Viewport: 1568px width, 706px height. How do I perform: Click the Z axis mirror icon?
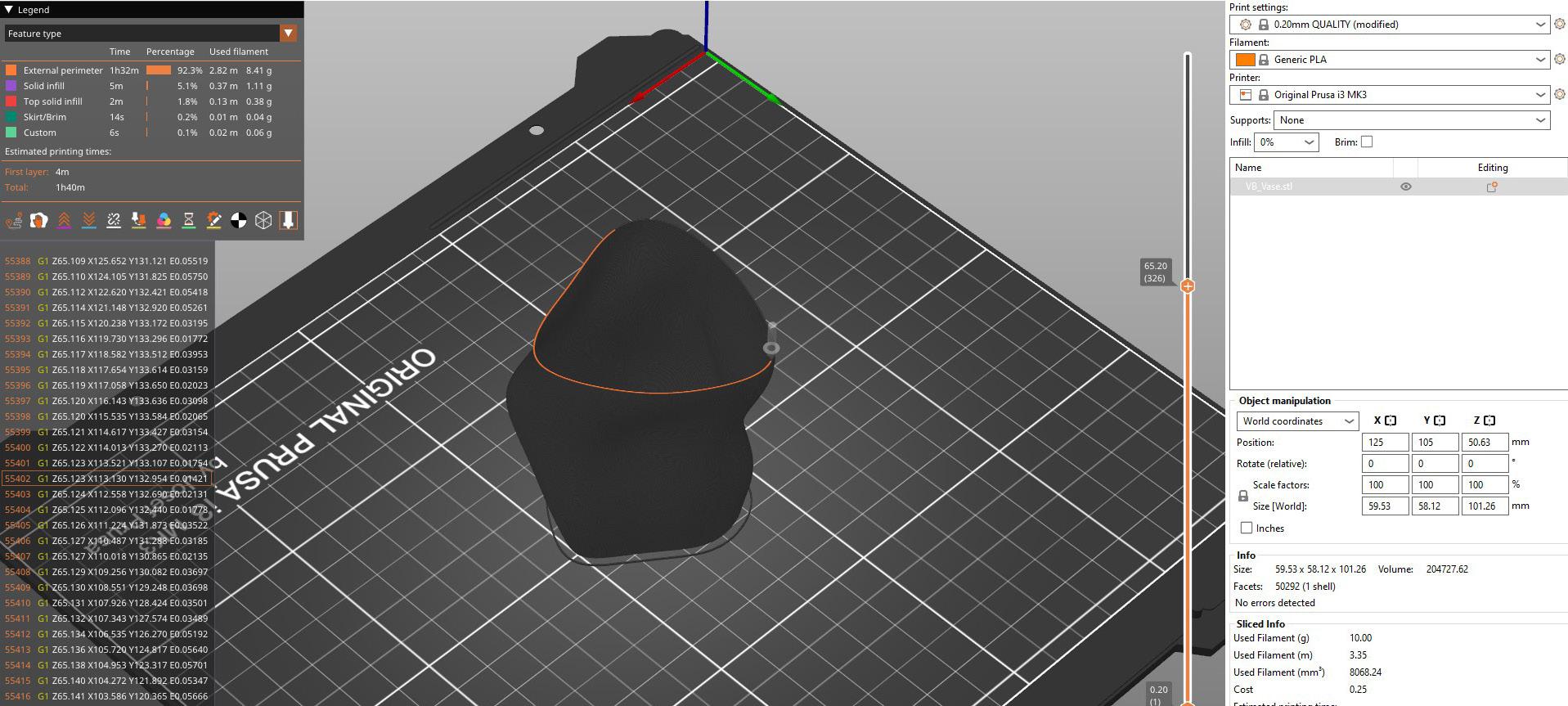click(x=1489, y=420)
